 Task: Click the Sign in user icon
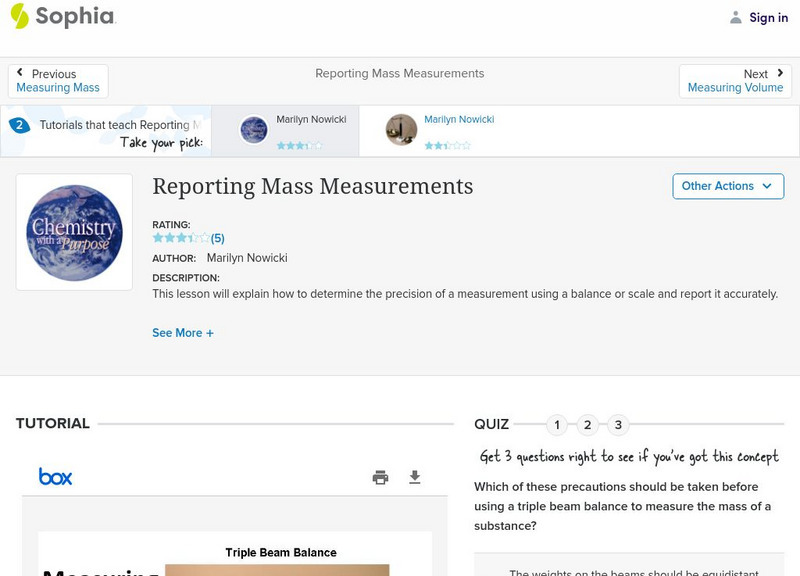point(736,18)
